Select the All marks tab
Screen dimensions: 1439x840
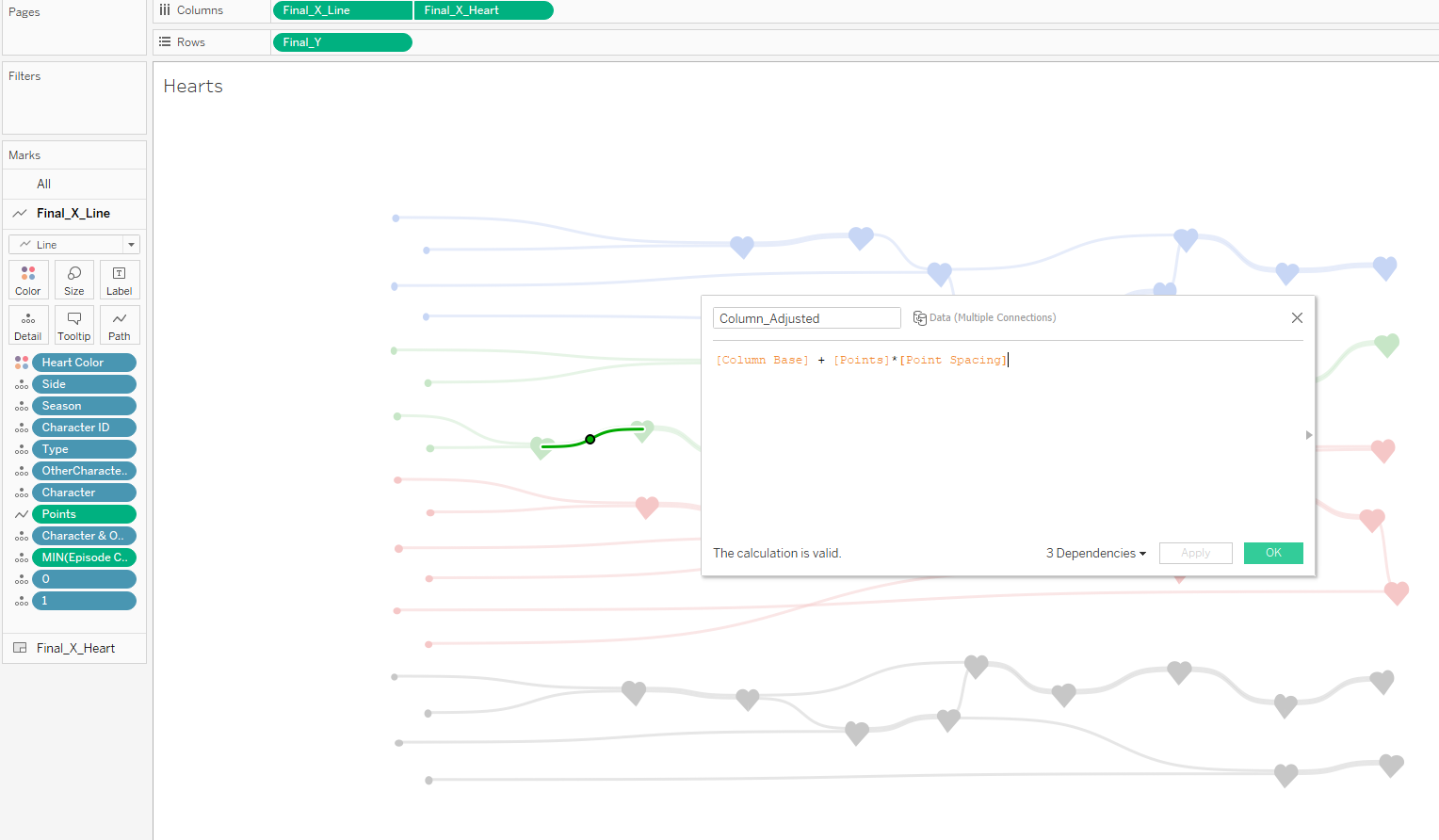coord(44,184)
